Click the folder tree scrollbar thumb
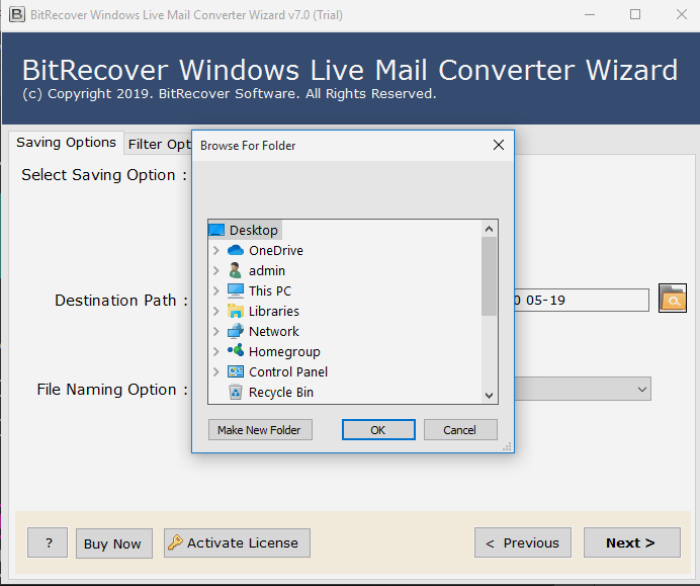Viewport: 700px width, 586px height. click(489, 276)
